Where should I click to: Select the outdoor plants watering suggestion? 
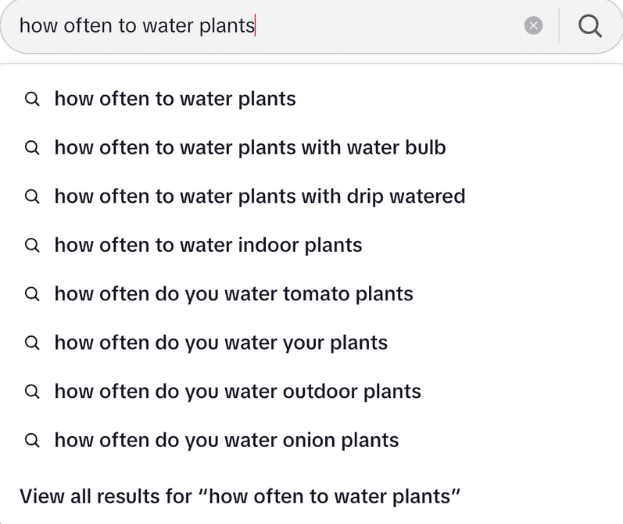click(x=237, y=391)
